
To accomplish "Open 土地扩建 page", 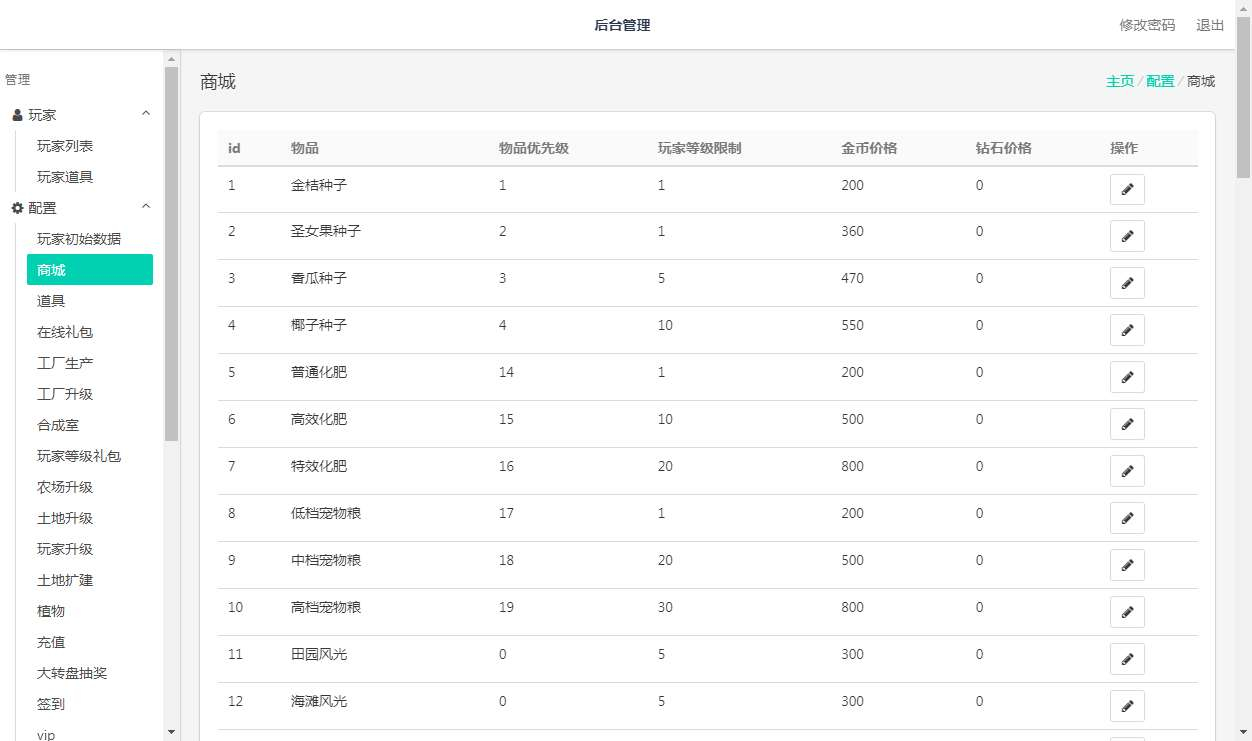I will (x=65, y=580).
